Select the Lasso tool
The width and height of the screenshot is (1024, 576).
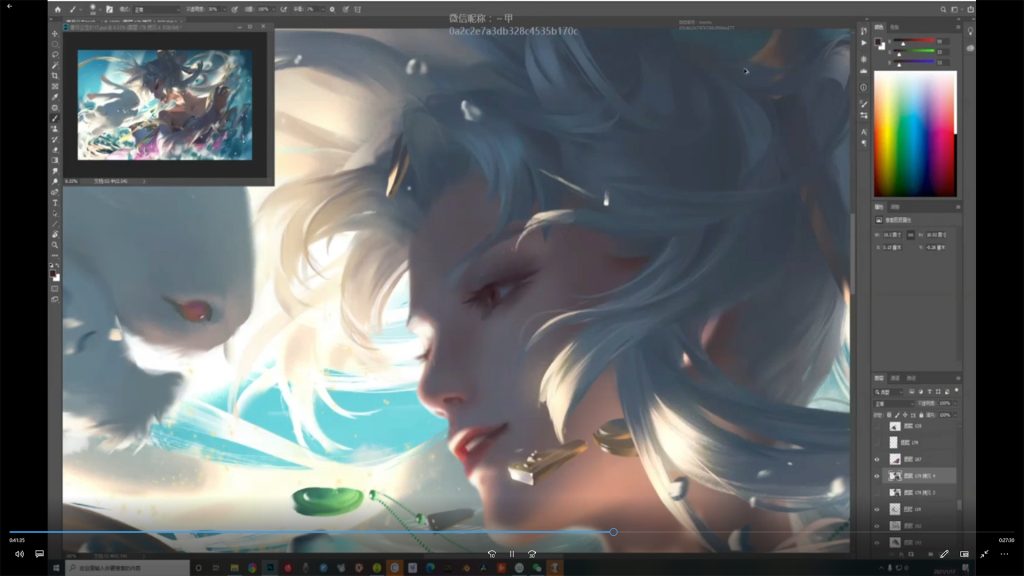tap(55, 54)
